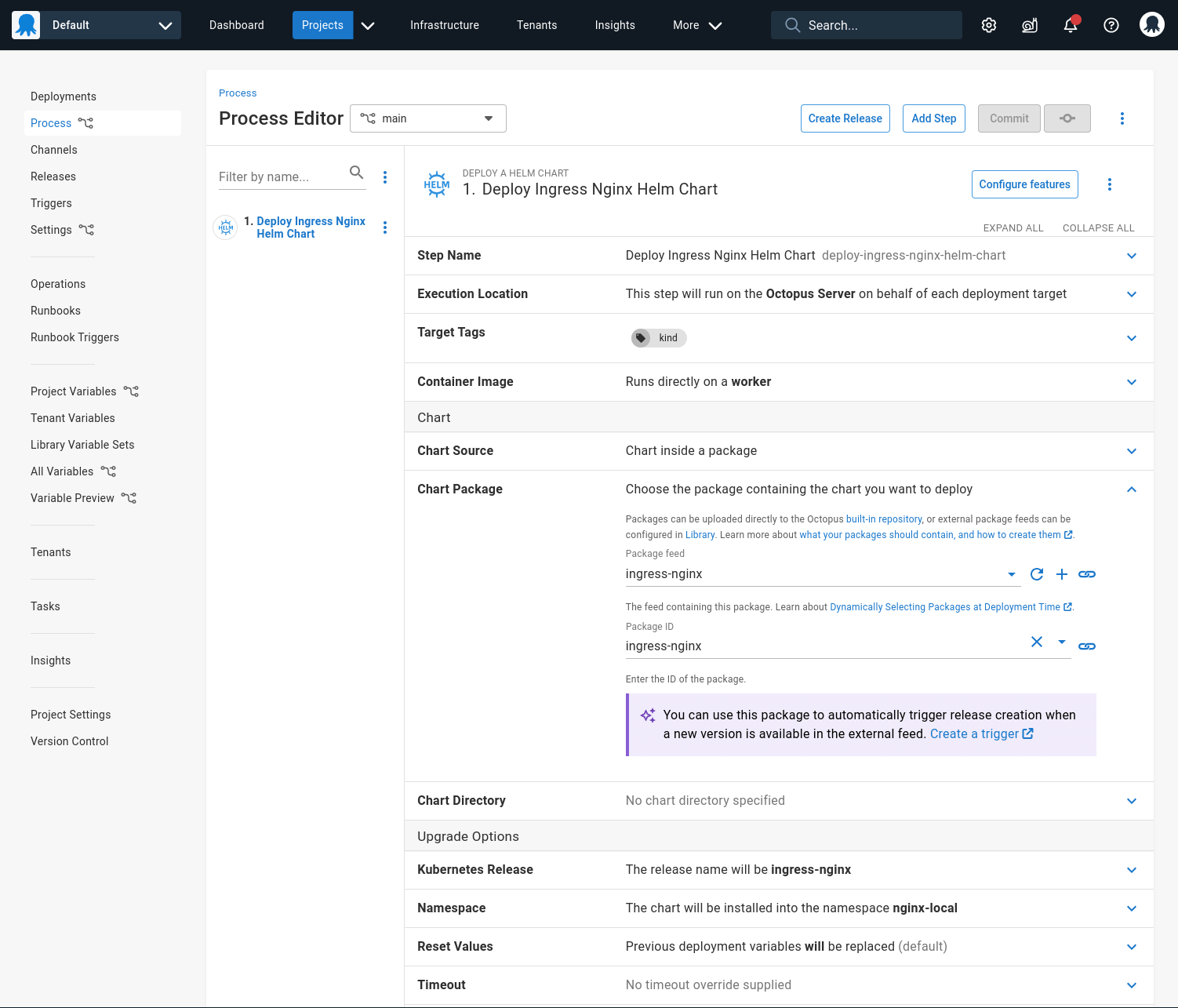
Task: Click the large Helm icon in step header
Action: tap(437, 184)
